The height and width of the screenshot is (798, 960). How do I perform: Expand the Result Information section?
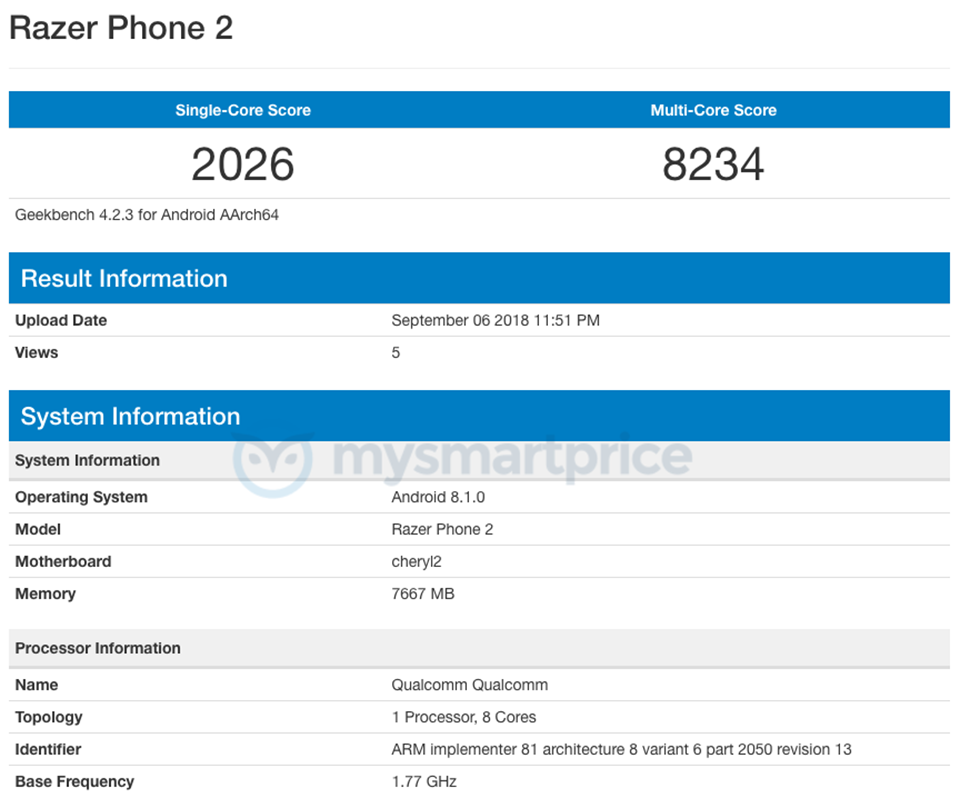click(124, 278)
